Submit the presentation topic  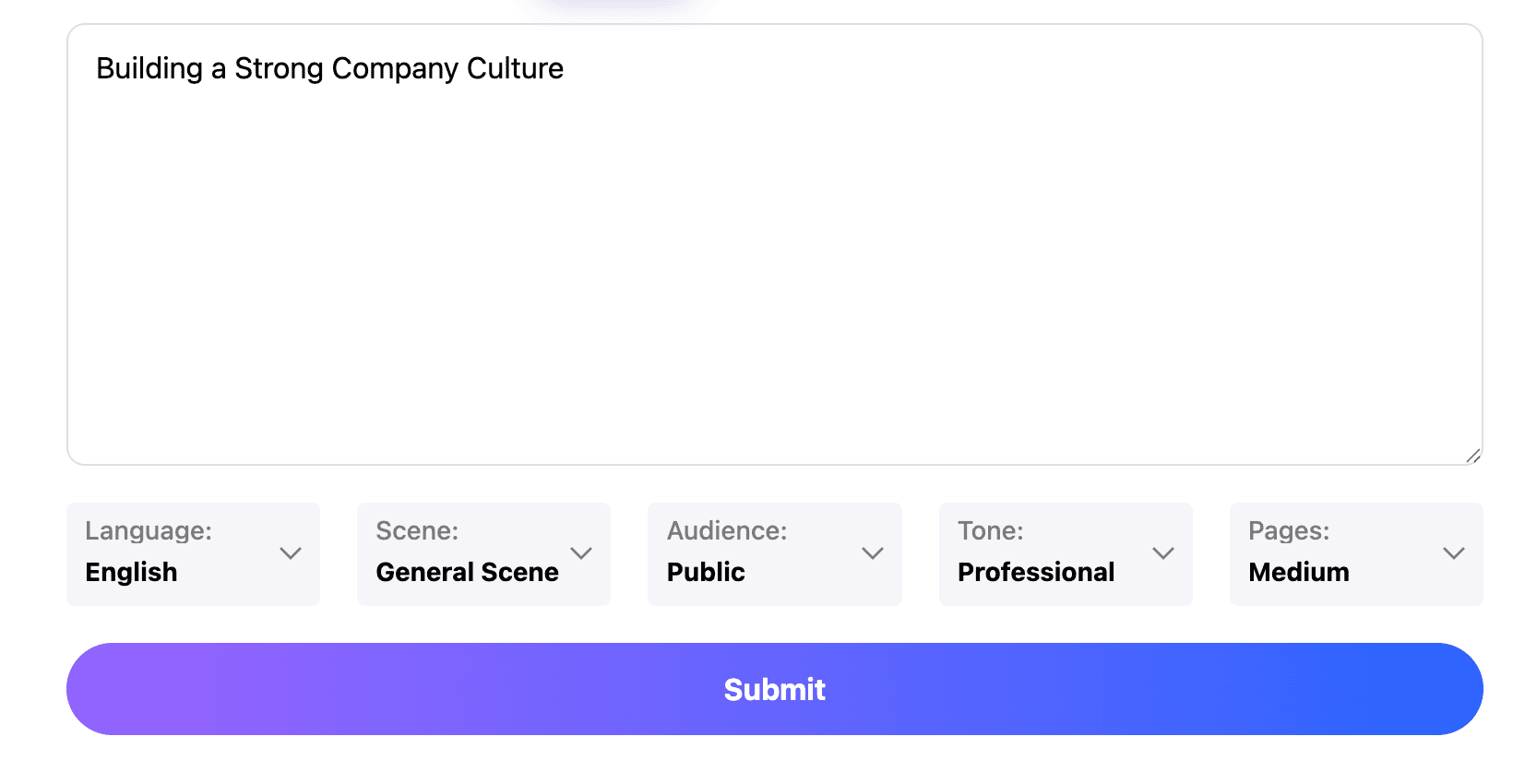point(775,689)
